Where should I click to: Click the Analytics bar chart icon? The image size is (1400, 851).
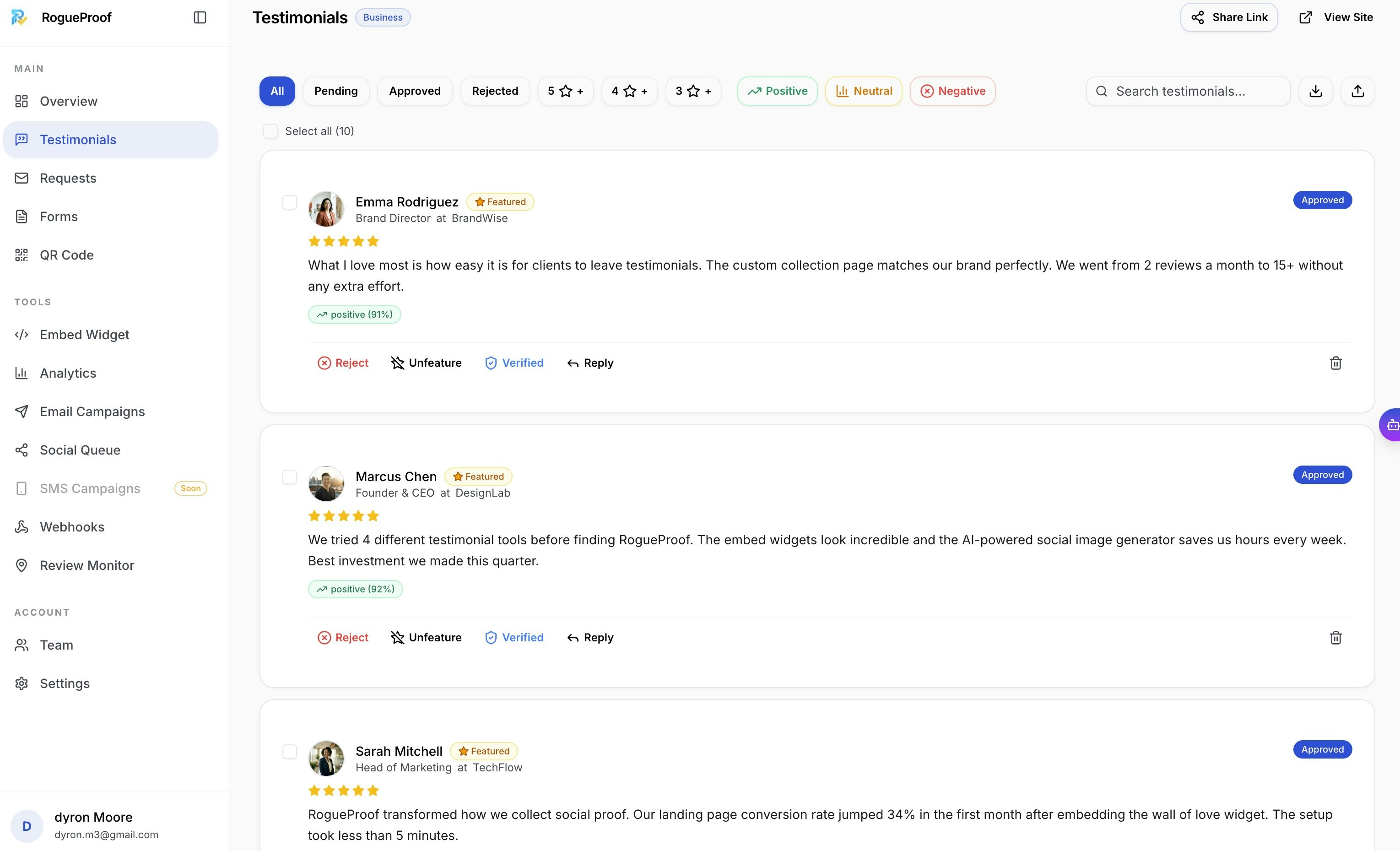click(x=22, y=373)
